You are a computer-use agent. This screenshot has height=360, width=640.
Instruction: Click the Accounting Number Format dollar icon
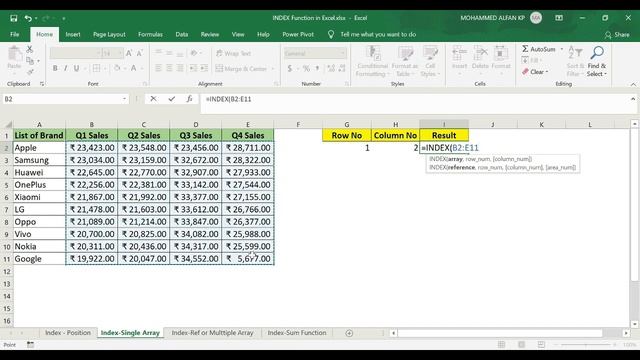(x=290, y=69)
